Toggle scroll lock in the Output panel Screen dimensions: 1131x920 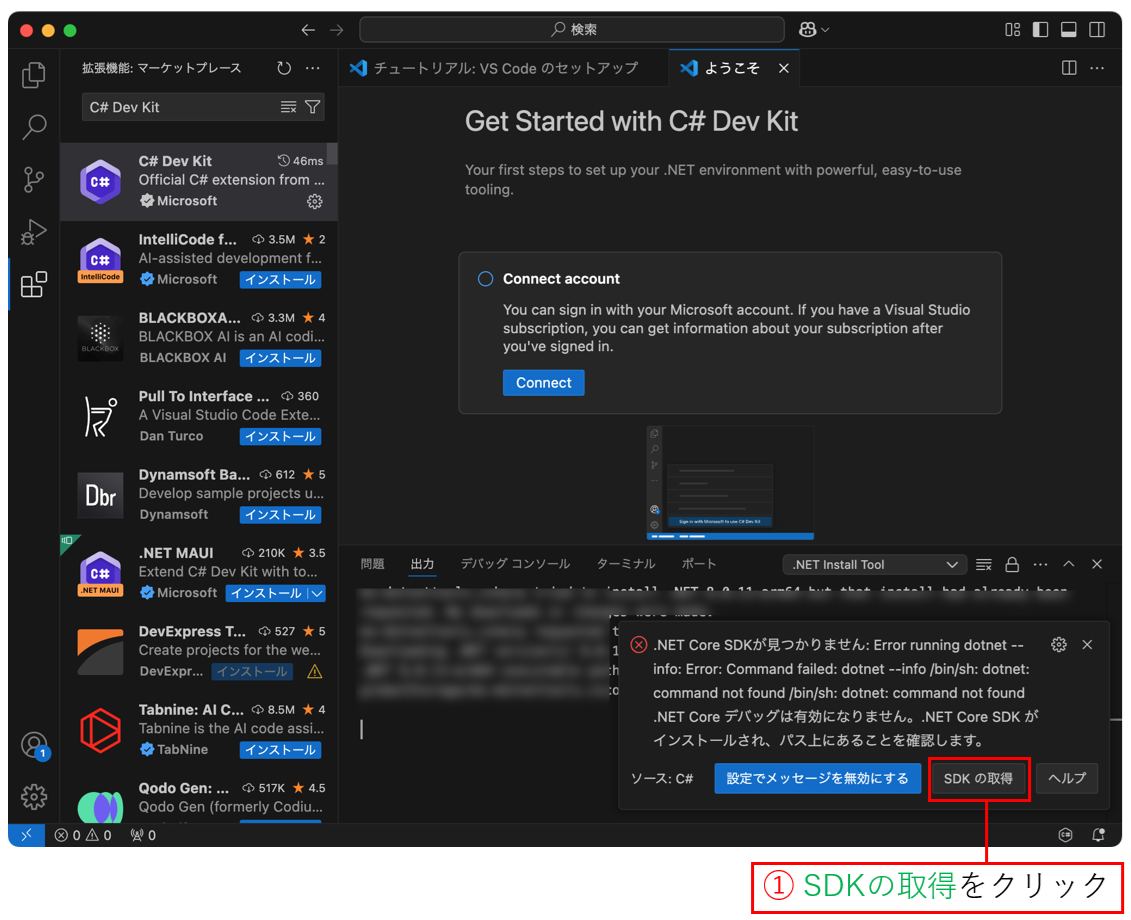coord(1012,563)
